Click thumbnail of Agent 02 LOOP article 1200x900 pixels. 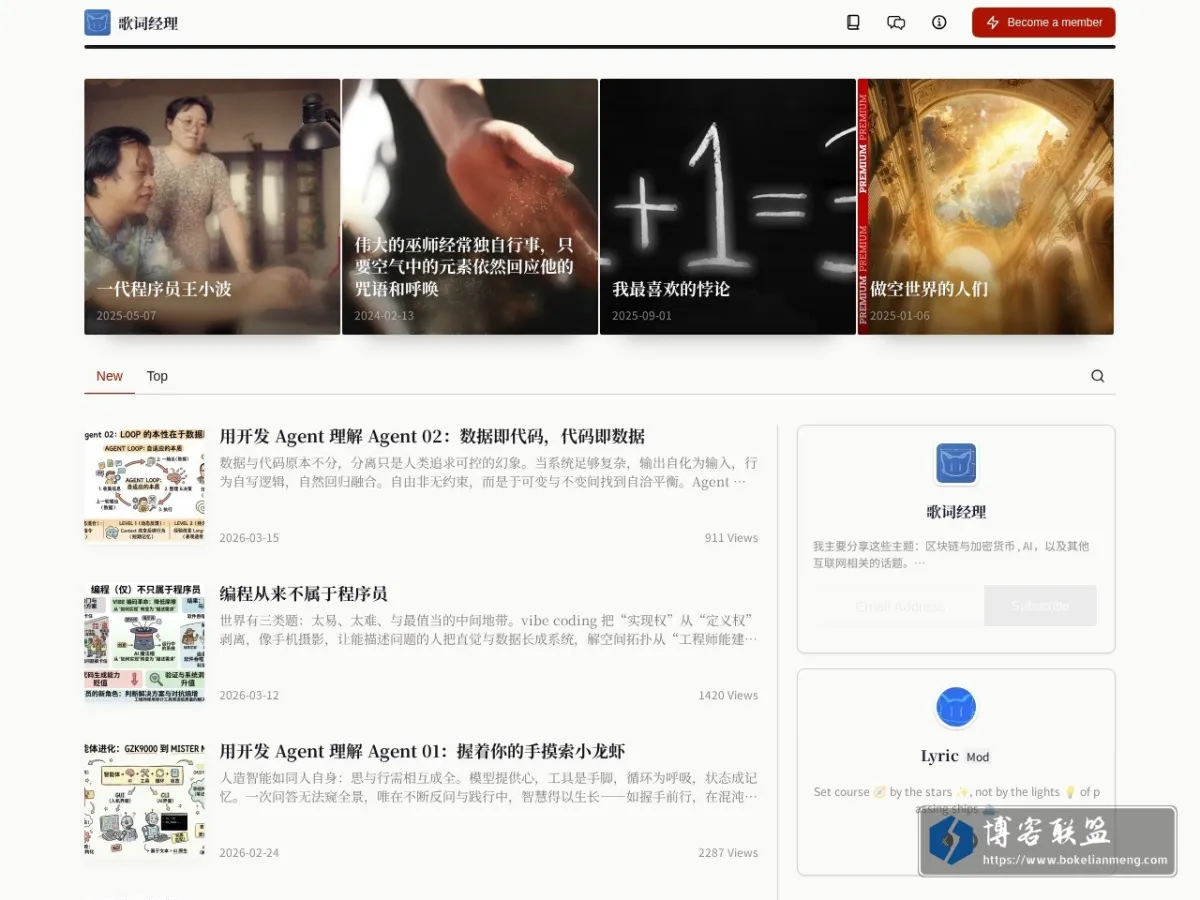[144, 485]
